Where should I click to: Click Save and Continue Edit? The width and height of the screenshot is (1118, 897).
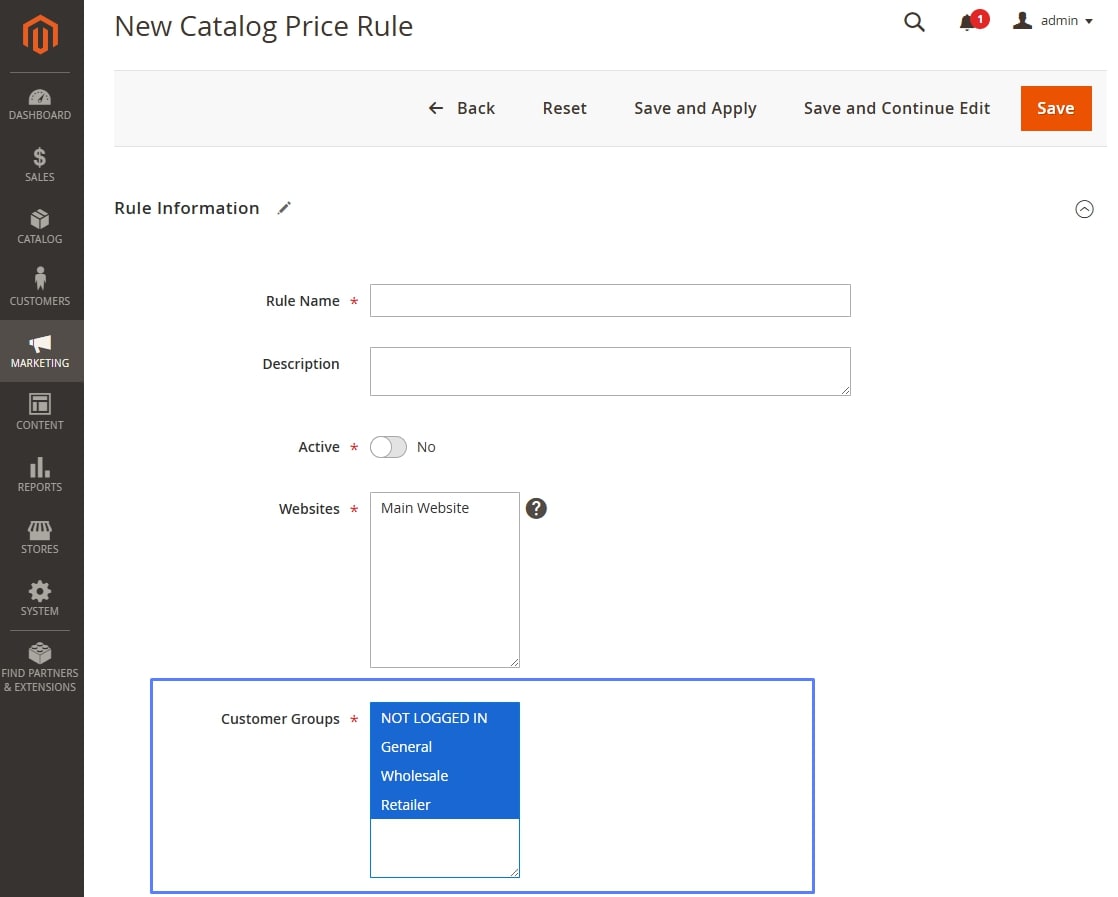(896, 108)
